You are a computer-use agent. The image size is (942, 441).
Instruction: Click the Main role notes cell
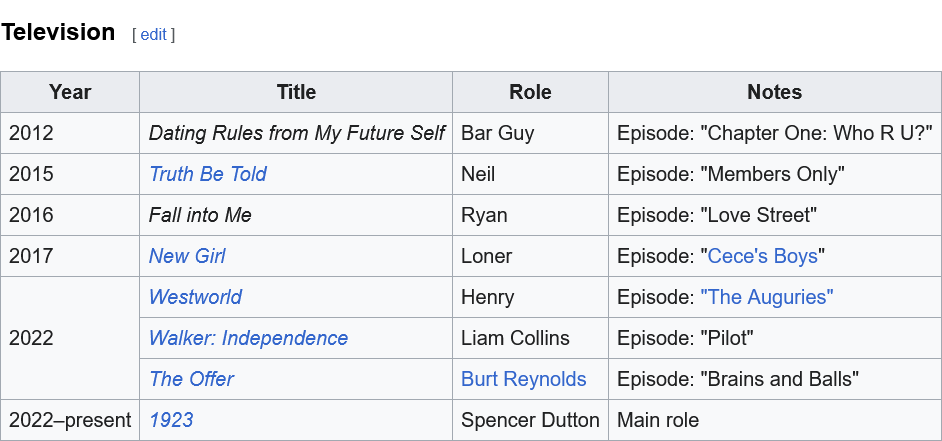click(x=658, y=420)
